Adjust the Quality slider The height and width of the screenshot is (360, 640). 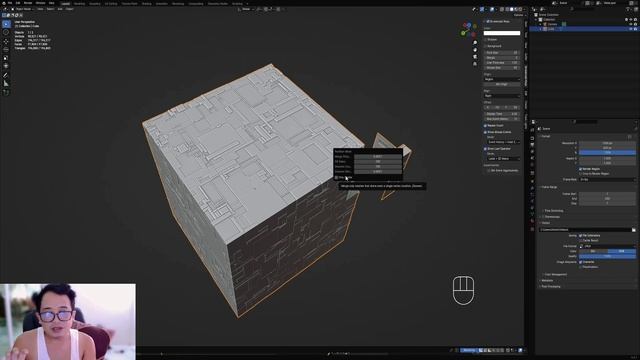click(607, 256)
